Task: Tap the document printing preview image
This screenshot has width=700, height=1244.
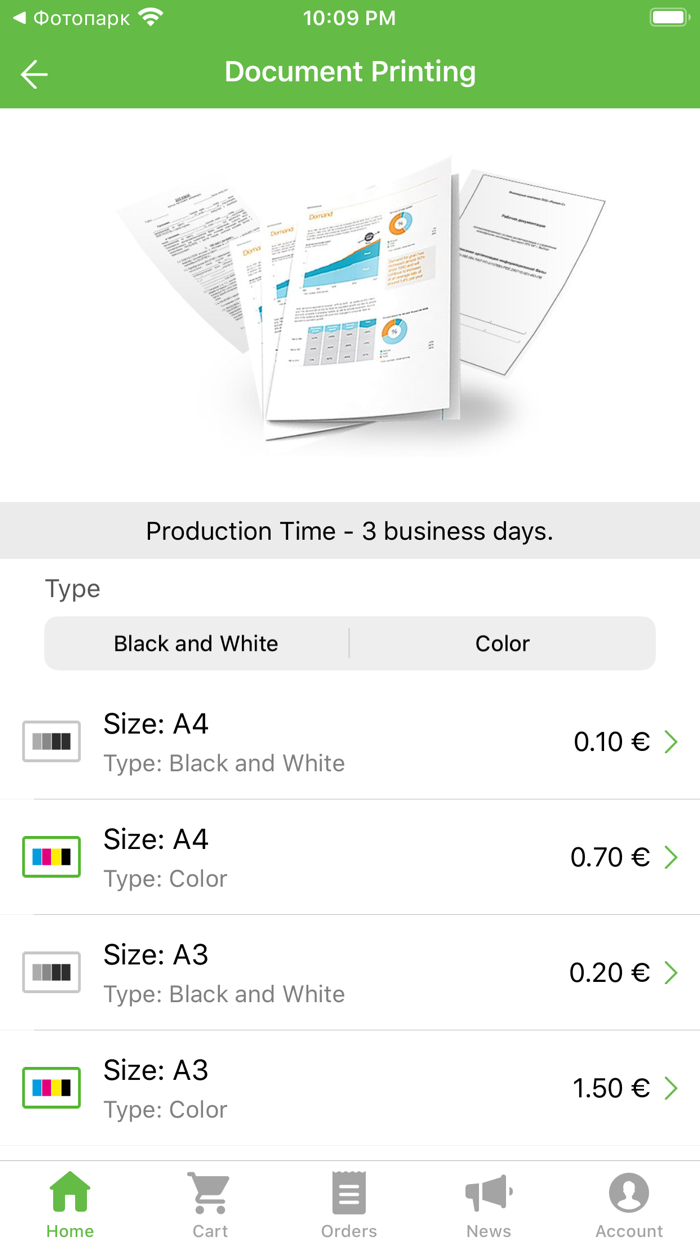Action: pyautogui.click(x=350, y=300)
